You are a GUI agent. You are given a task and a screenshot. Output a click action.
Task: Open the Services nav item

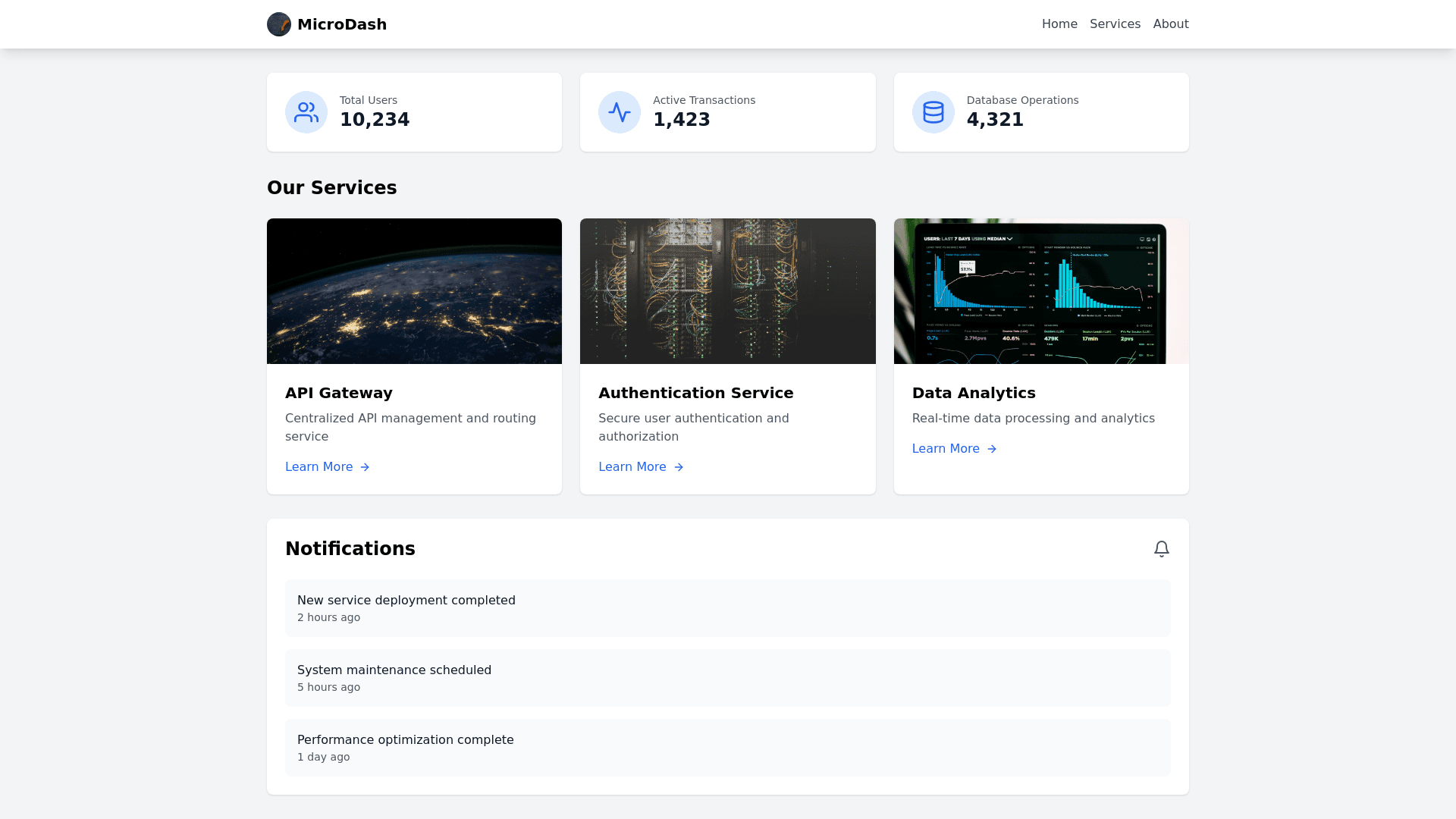1115,24
